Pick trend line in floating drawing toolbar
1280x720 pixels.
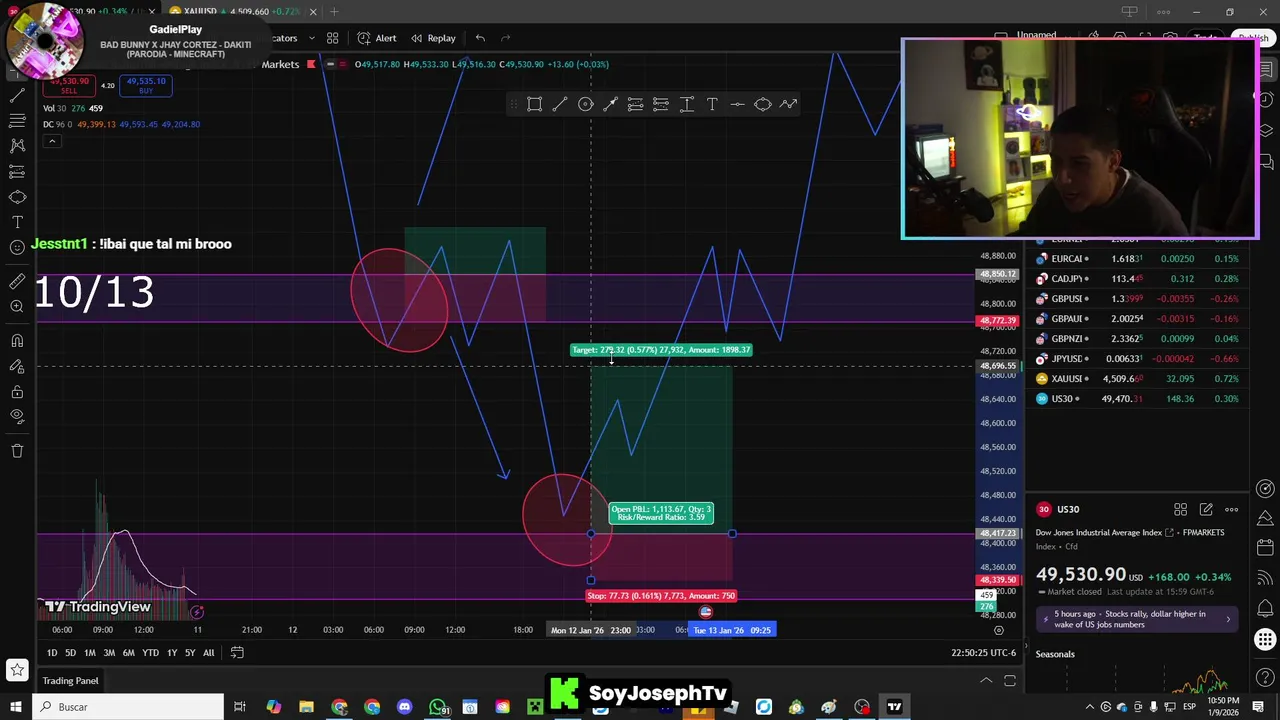pos(560,104)
